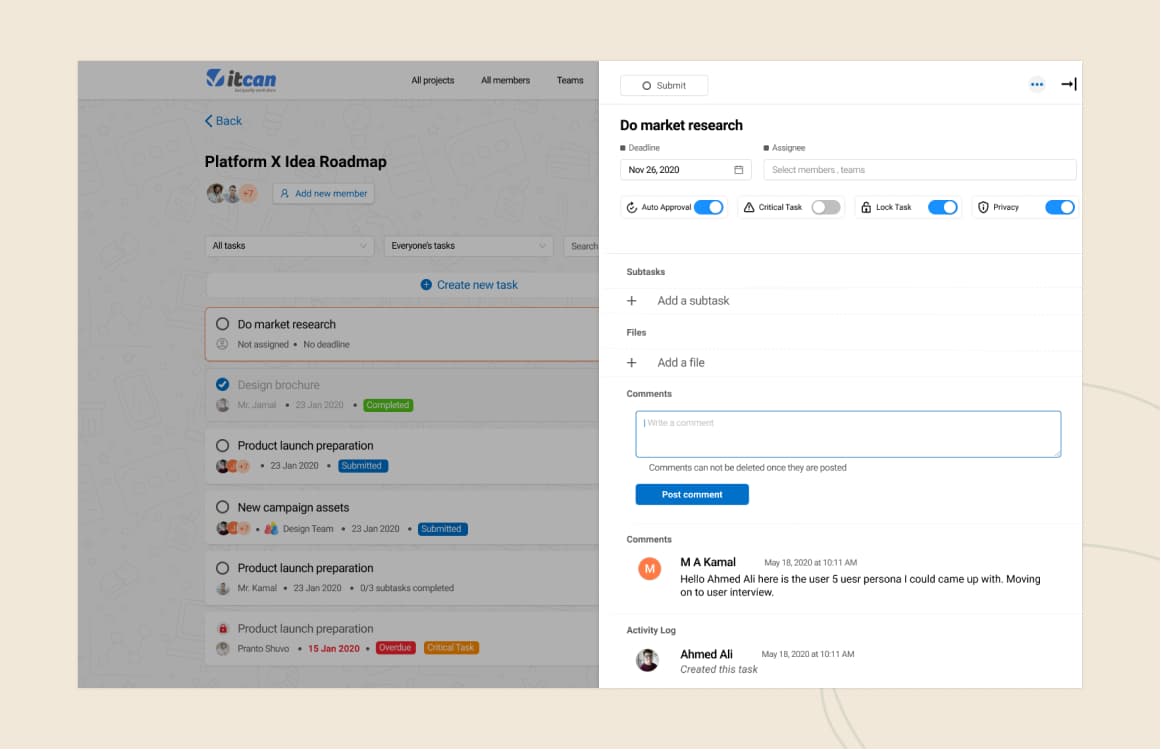The image size is (1161, 751).
Task: Go to All projects in navigation
Action: [432, 81]
